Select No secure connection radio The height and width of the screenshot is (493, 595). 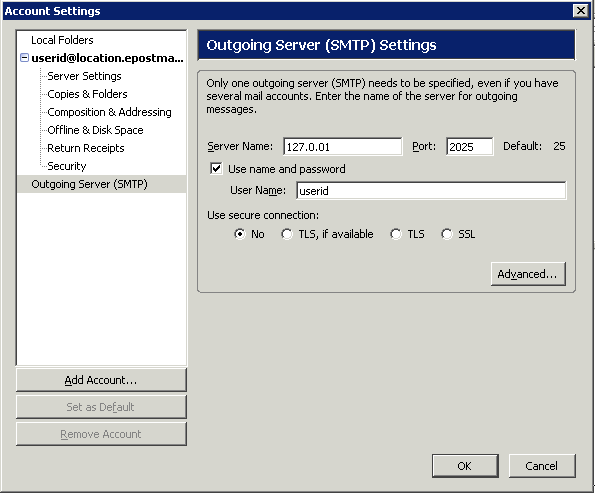(240, 234)
